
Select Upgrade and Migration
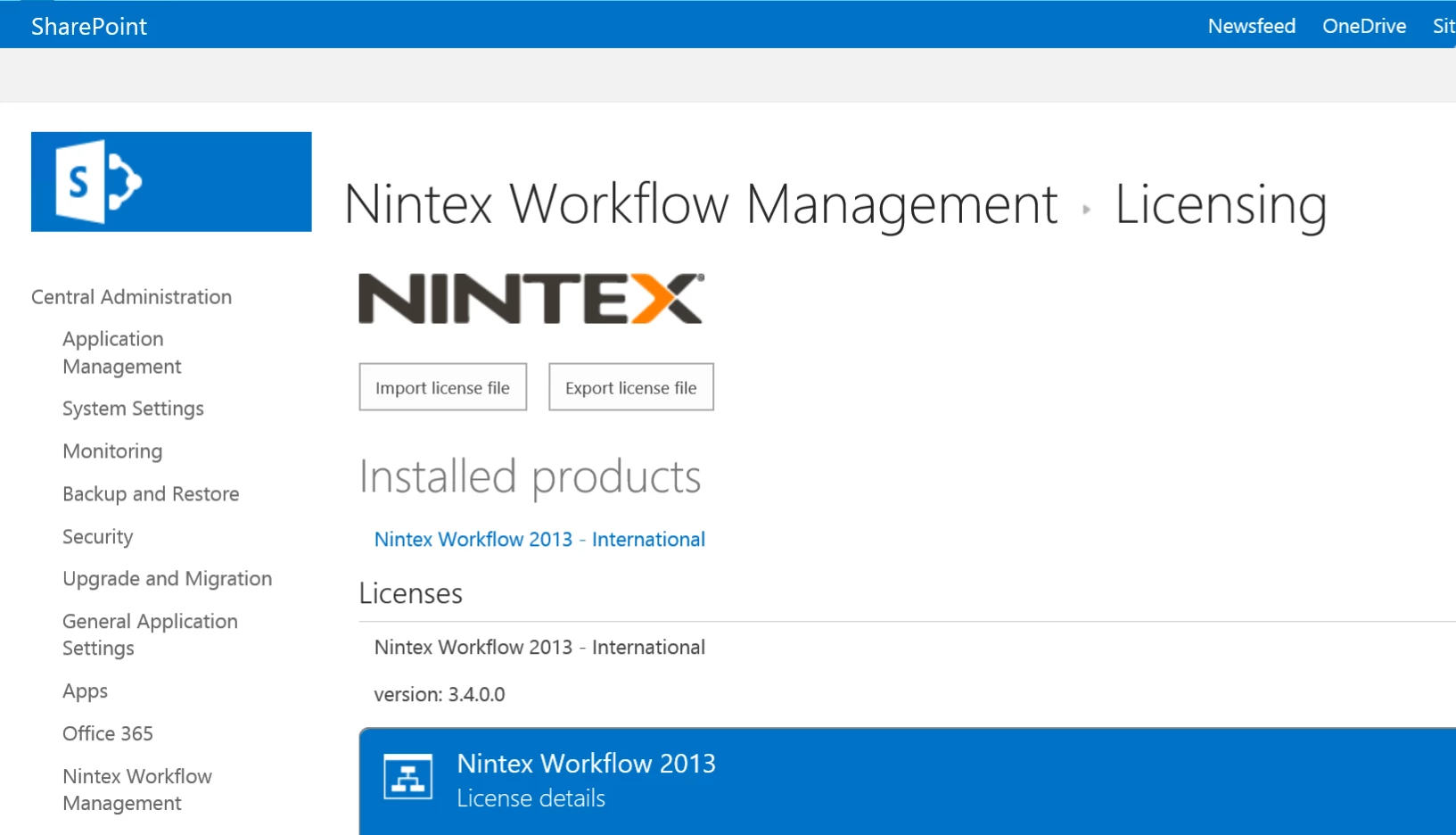168,579
